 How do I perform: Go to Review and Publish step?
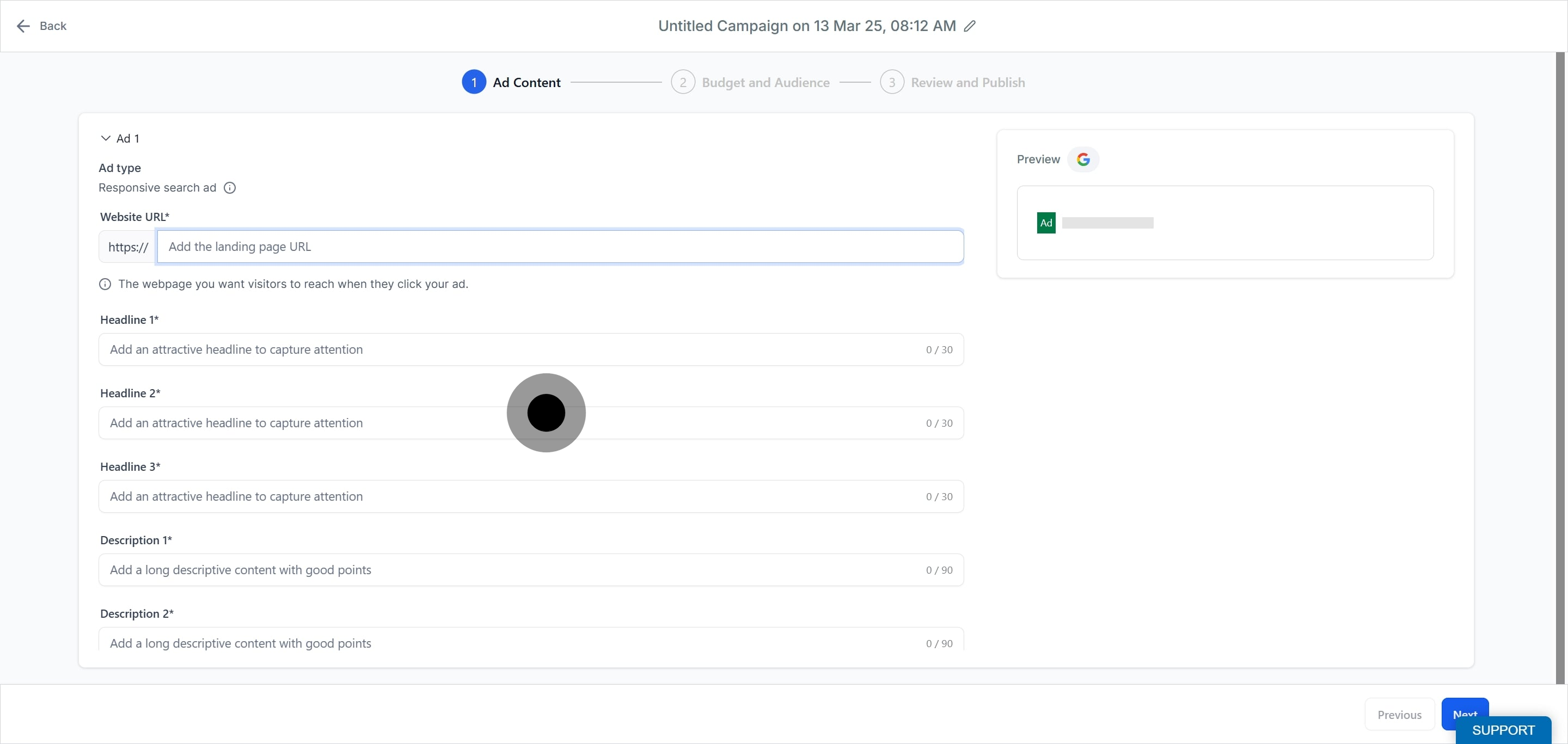(x=968, y=83)
